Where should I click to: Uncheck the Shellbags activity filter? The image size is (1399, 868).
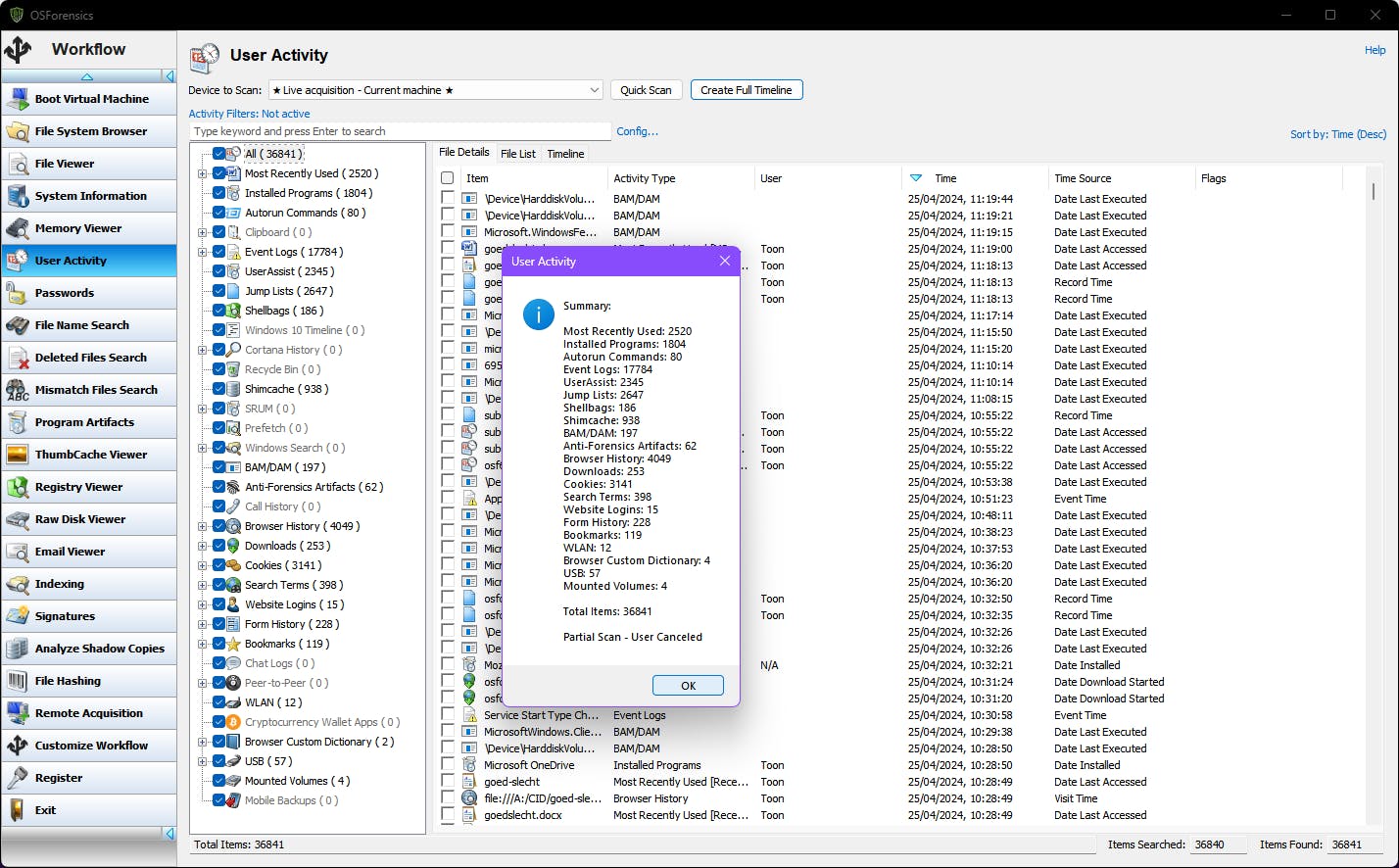coord(217,311)
